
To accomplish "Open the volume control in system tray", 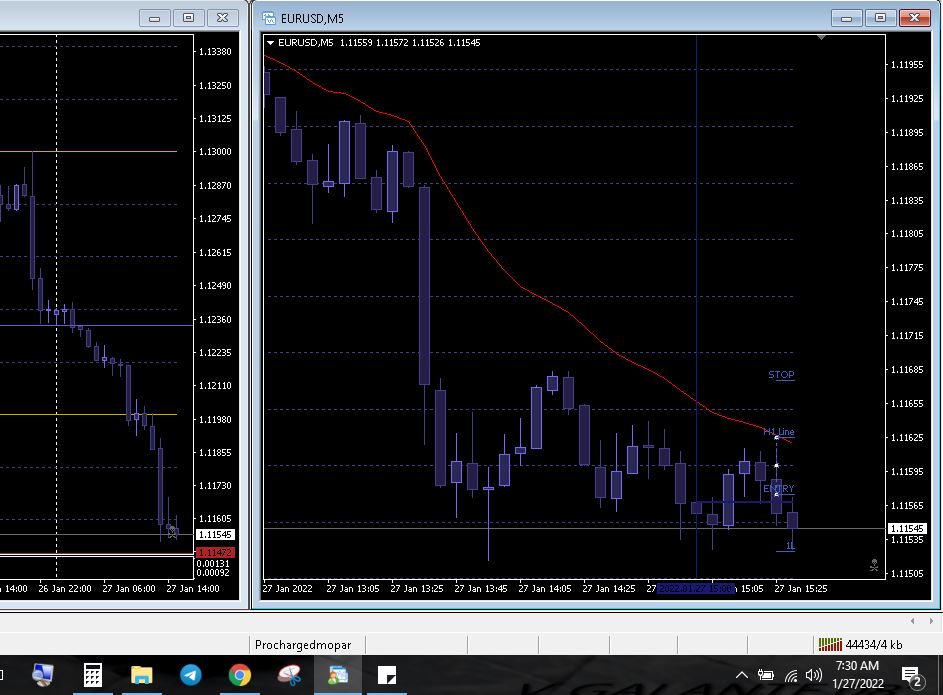I will coord(814,675).
